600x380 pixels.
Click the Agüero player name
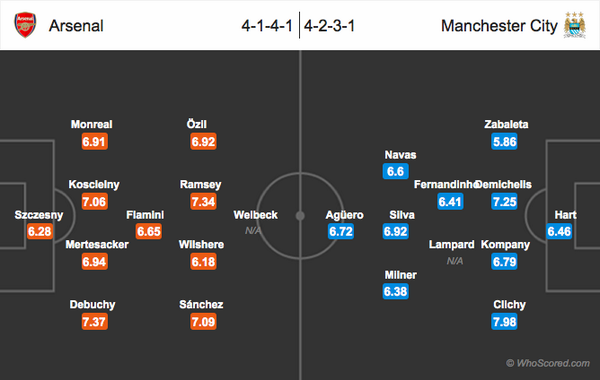pos(344,215)
